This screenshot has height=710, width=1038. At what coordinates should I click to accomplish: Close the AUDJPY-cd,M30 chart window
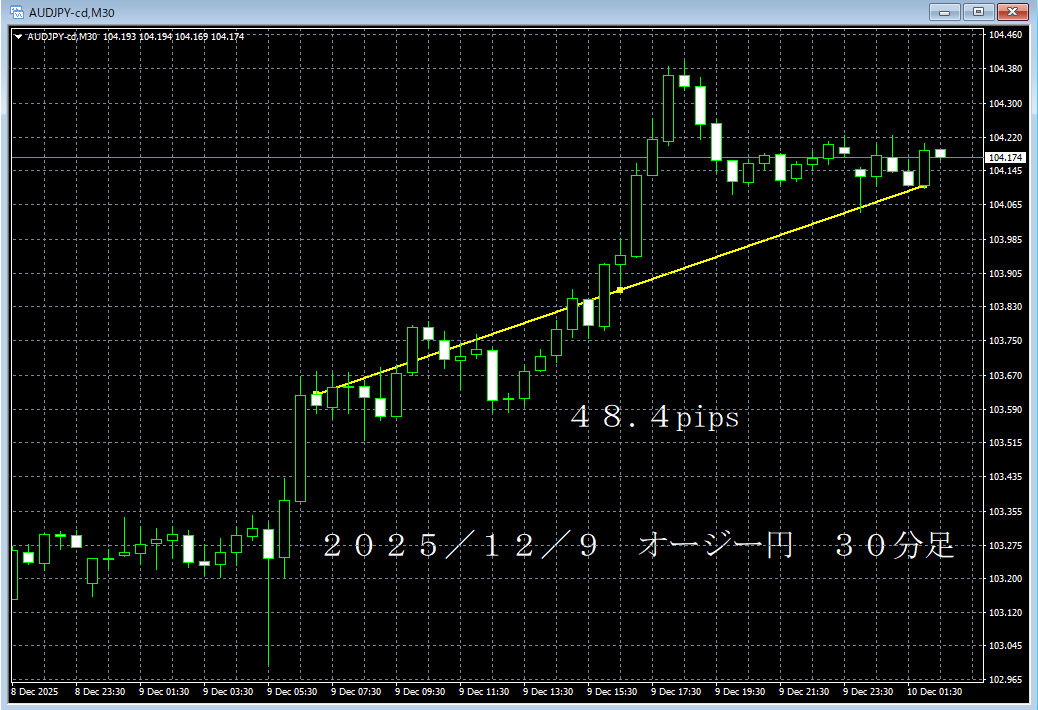[x=1012, y=12]
